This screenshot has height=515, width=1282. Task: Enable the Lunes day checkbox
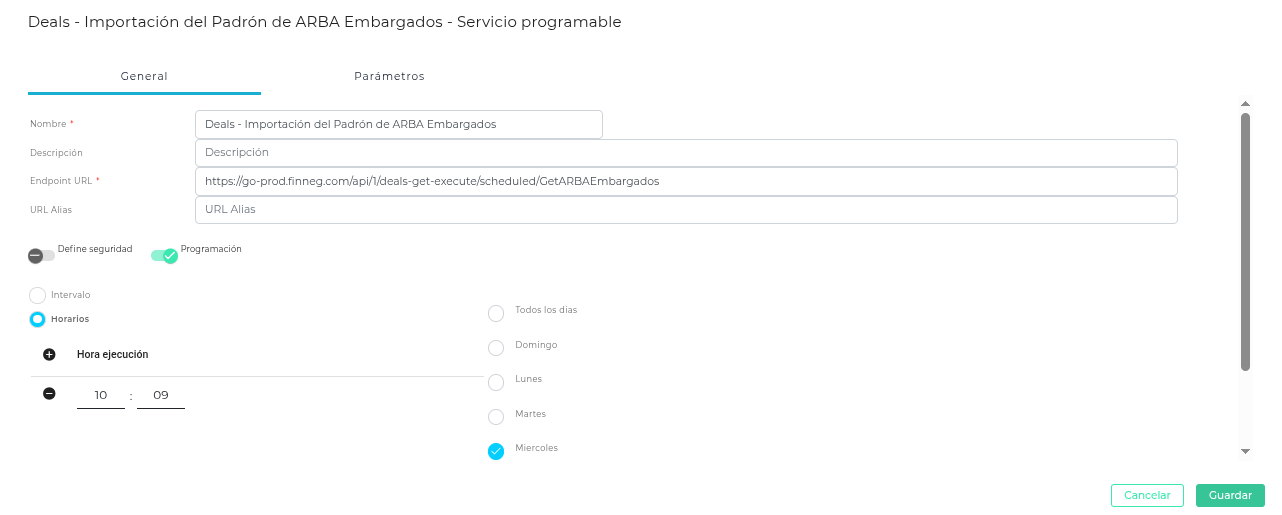[496, 382]
